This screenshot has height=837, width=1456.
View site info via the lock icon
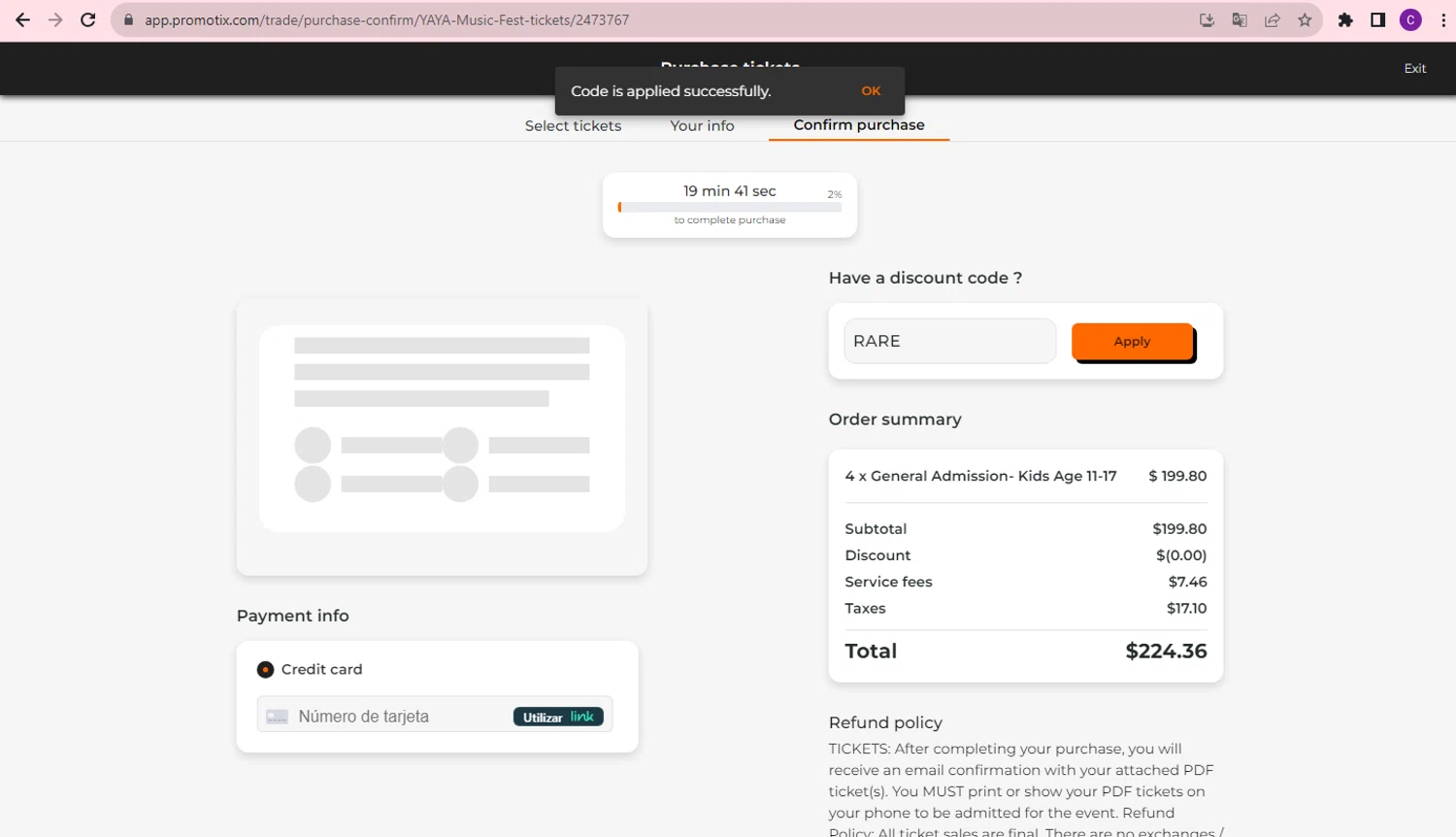point(128,19)
